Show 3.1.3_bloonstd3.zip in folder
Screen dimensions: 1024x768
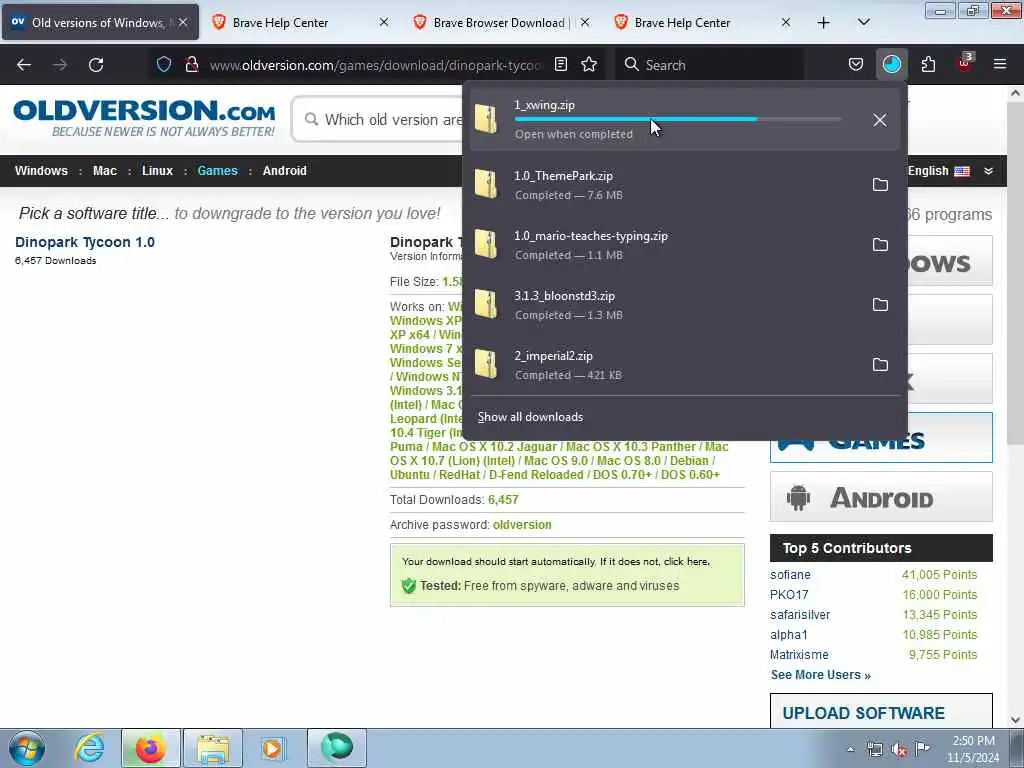coord(880,305)
